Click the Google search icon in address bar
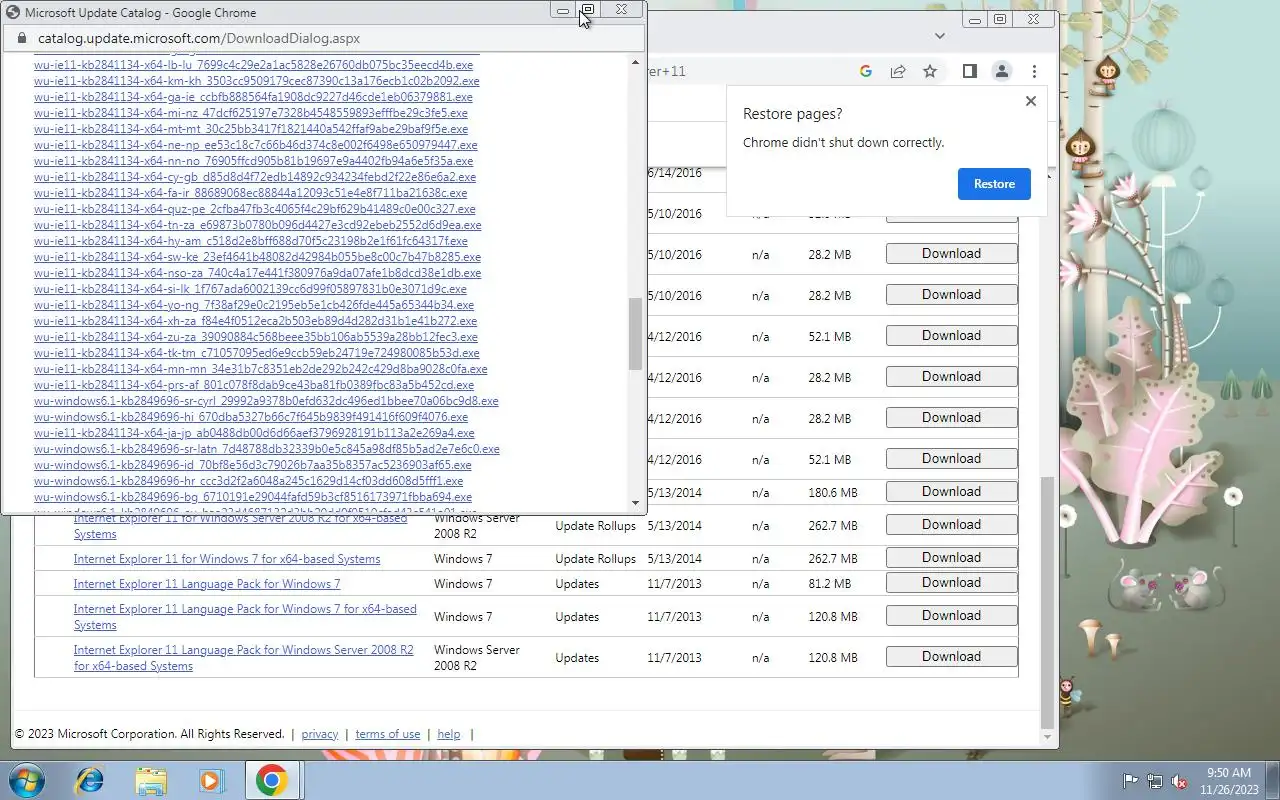Screen dimensions: 1280x800 point(866,71)
